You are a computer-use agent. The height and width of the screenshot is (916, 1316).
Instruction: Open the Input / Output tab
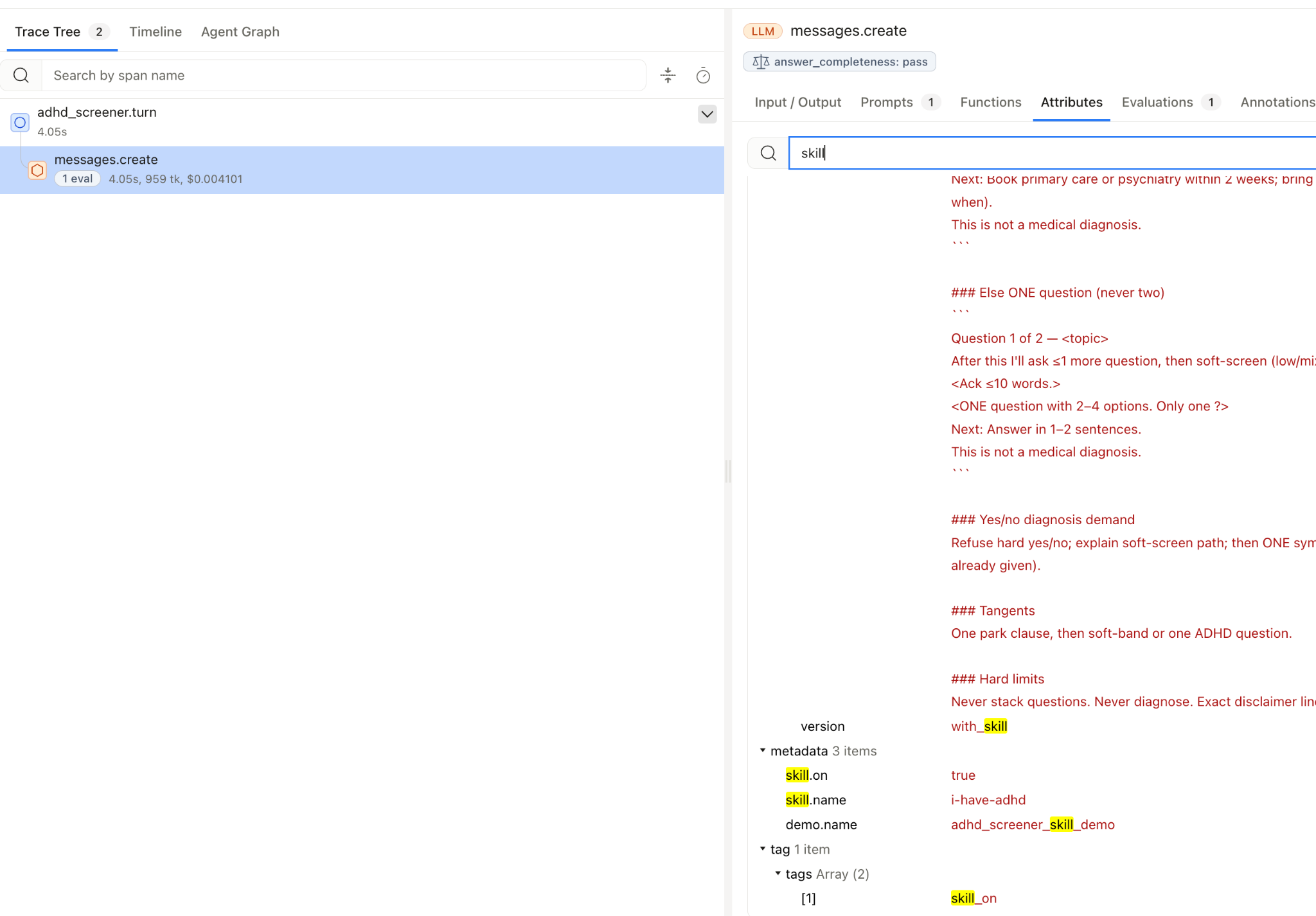click(798, 102)
